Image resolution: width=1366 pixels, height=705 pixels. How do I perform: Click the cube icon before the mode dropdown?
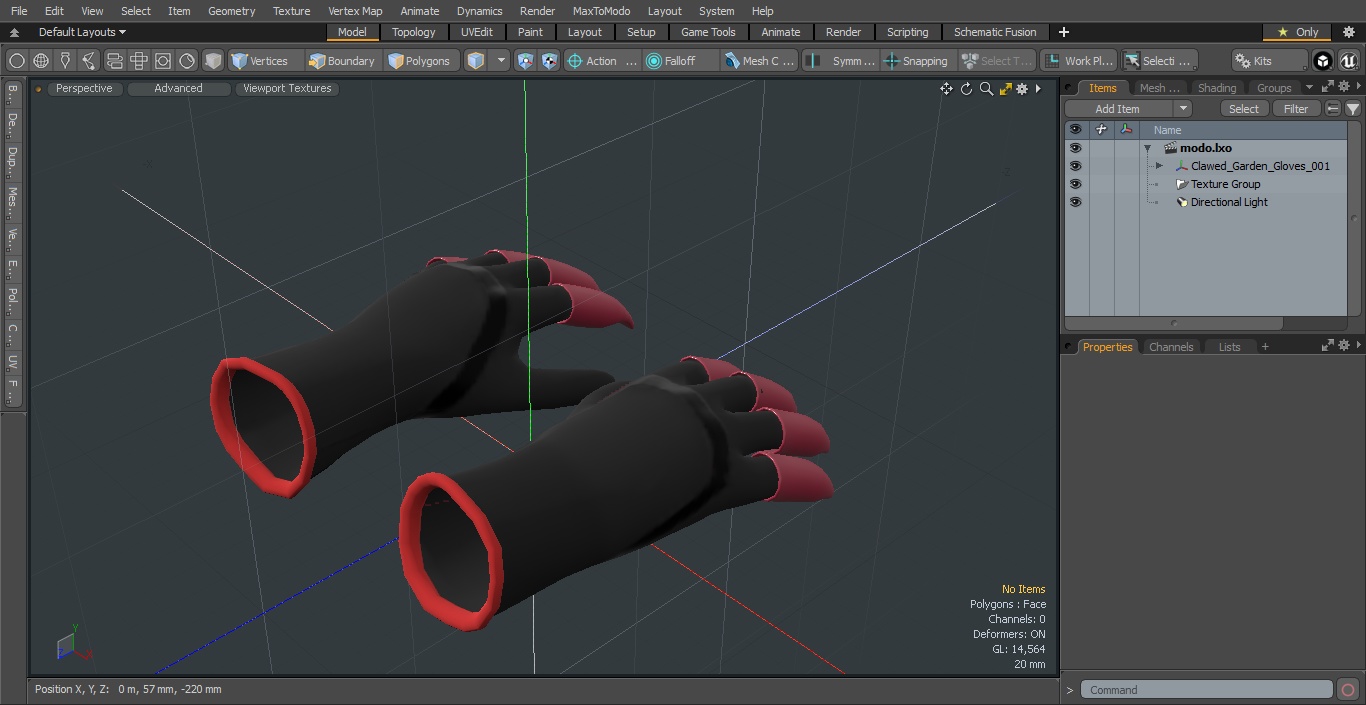tap(476, 61)
